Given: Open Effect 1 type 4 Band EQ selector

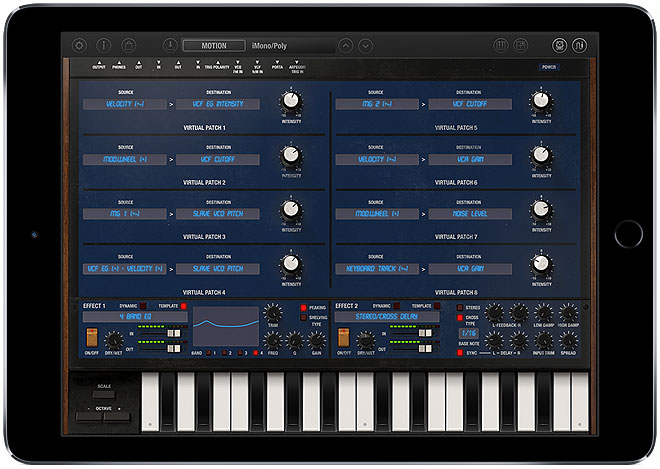Looking at the screenshot, I should coord(135,317).
